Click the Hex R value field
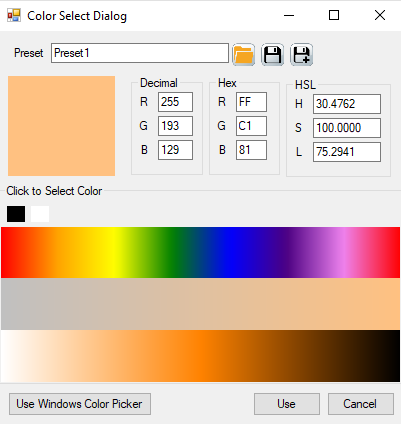This screenshot has width=401, height=424. pos(251,102)
